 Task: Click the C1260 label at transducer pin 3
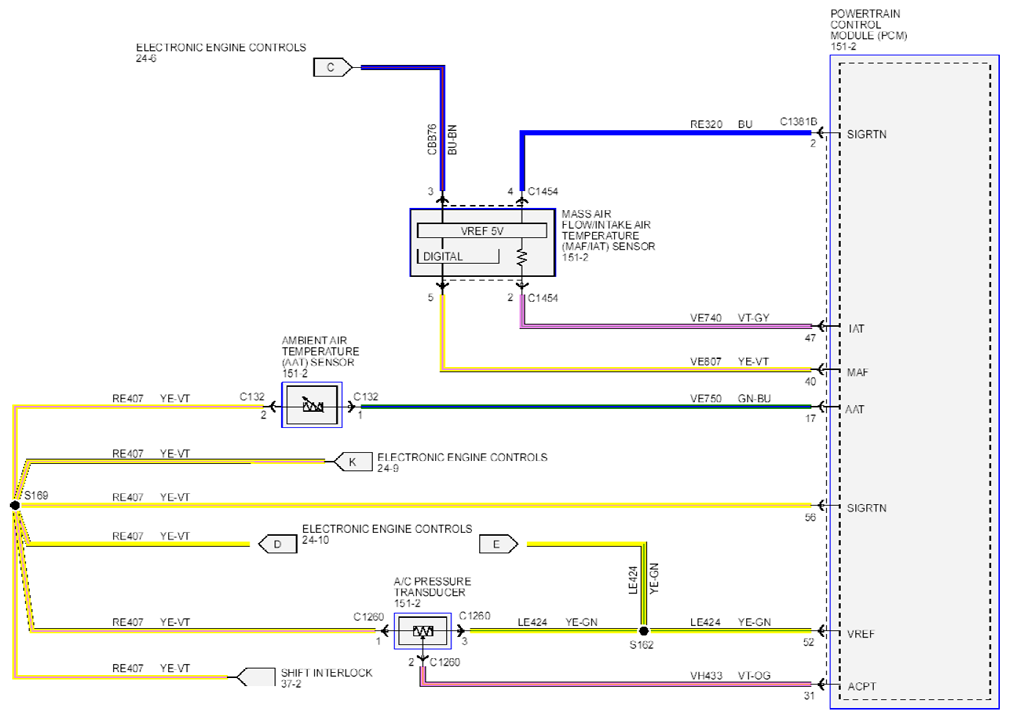[x=474, y=616]
